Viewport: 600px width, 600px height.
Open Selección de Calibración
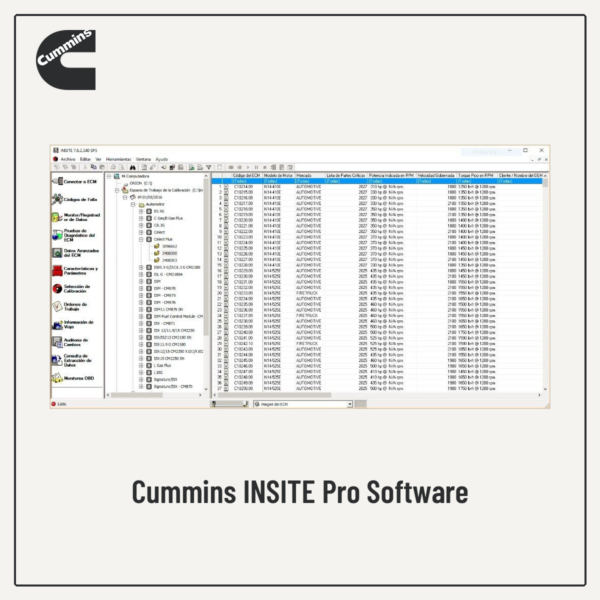(x=72, y=289)
